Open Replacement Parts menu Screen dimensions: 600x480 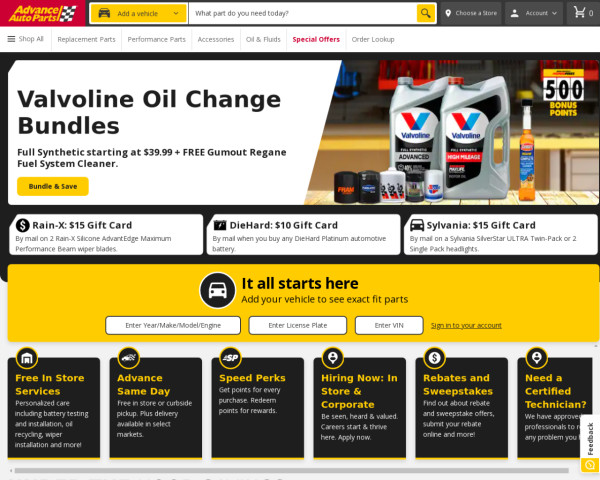86,39
